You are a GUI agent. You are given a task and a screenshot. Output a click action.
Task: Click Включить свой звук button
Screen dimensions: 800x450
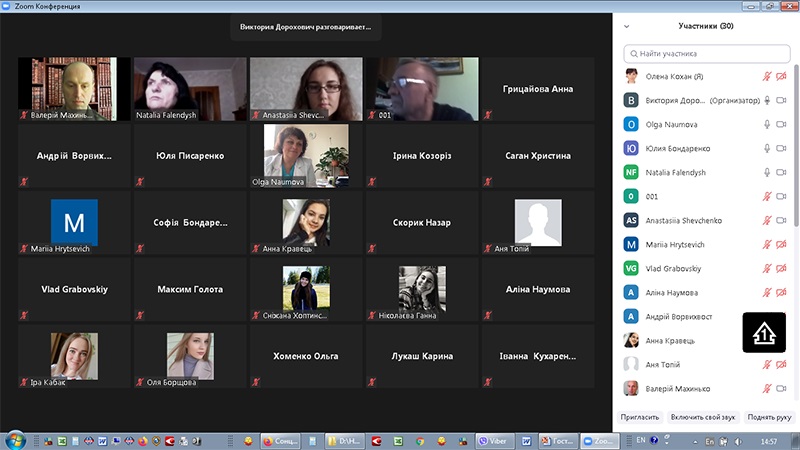click(703, 417)
